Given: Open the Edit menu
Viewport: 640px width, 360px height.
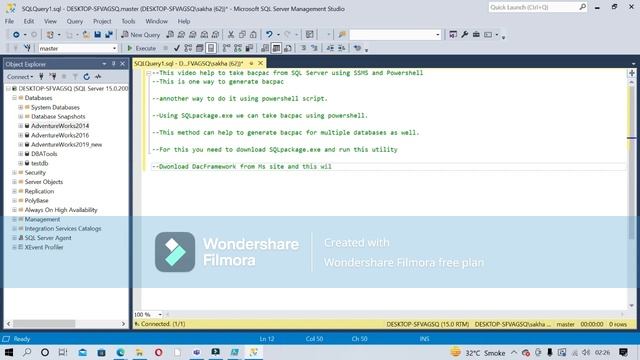Looking at the screenshot, I should click(x=29, y=21).
